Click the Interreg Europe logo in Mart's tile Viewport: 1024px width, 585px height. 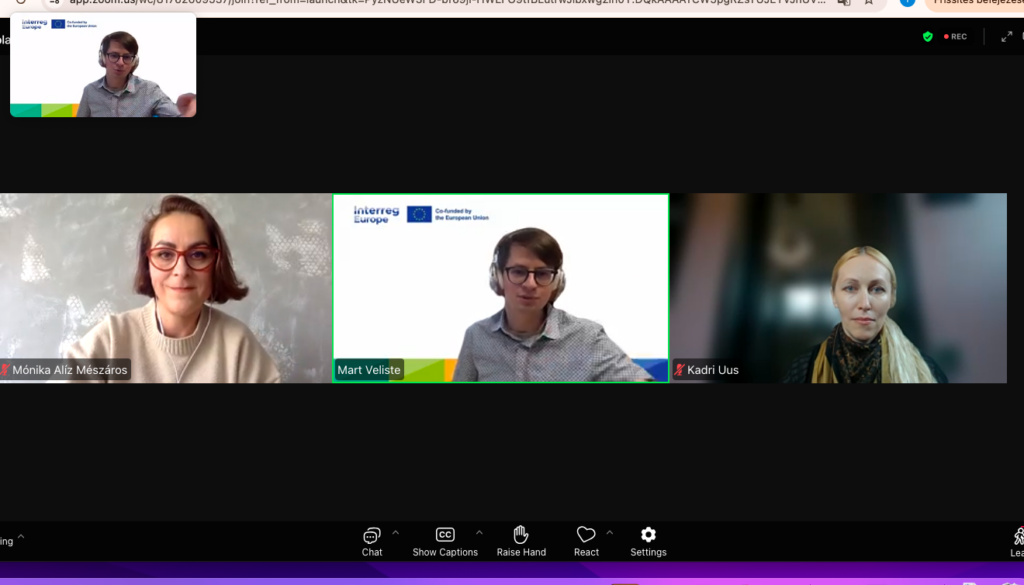click(376, 215)
